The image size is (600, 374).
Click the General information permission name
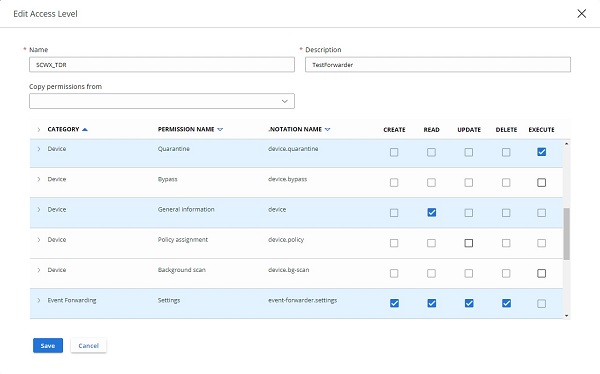(x=186, y=209)
